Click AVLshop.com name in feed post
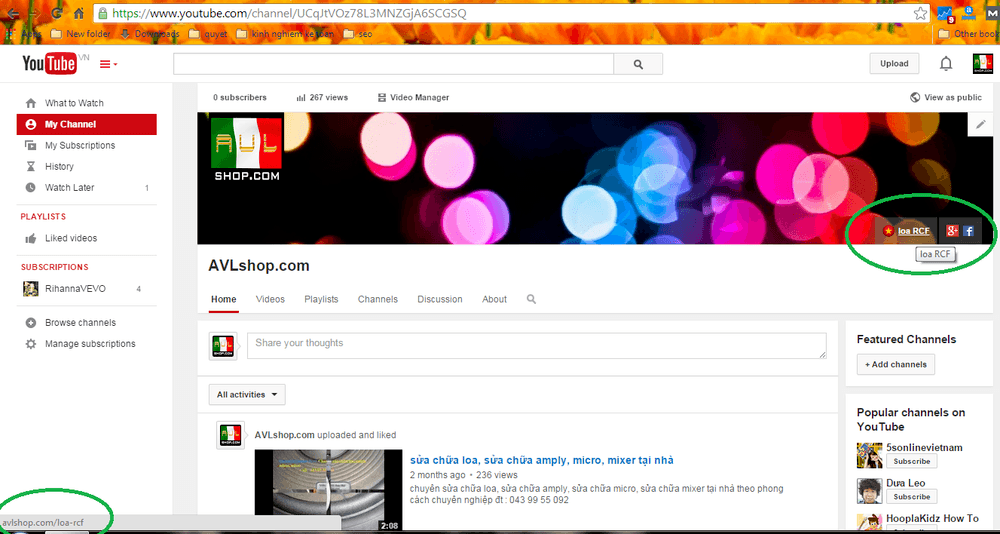1000x534 pixels. point(284,435)
